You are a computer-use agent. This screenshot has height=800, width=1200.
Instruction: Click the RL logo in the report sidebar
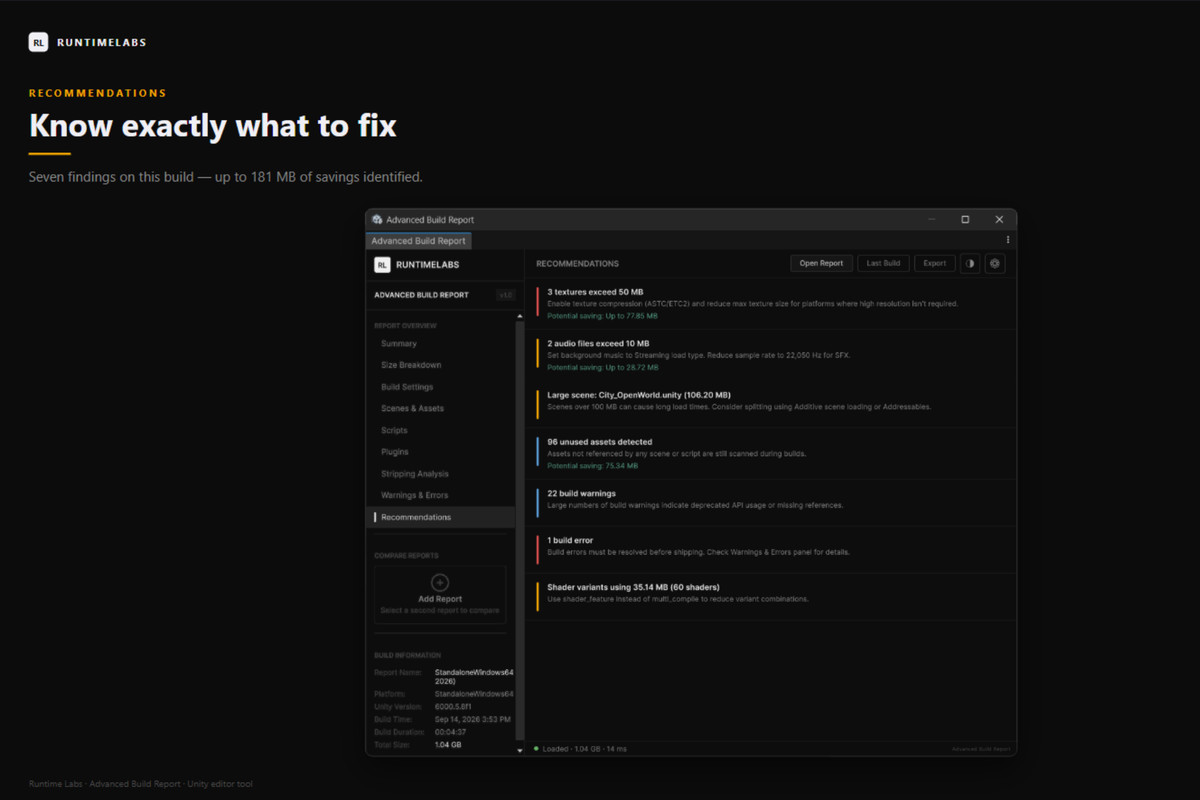point(382,265)
